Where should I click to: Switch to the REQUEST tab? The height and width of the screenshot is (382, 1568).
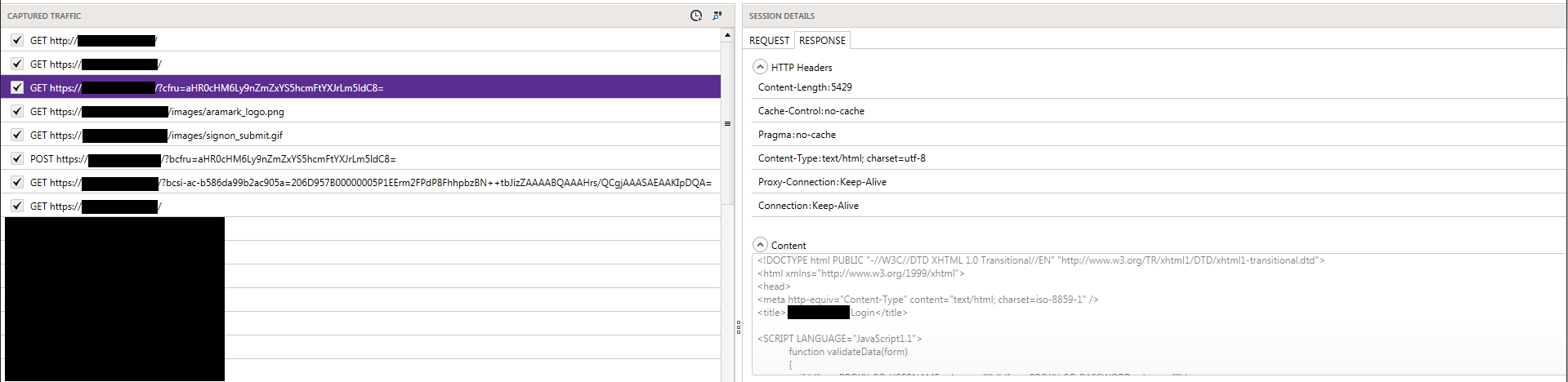click(x=769, y=40)
